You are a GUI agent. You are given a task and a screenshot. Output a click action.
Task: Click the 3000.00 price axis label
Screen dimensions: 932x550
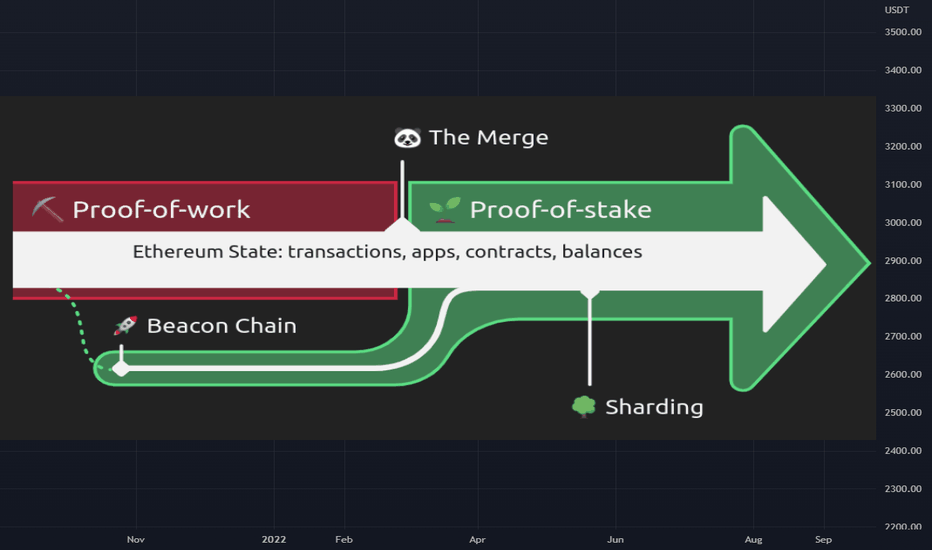[903, 222]
